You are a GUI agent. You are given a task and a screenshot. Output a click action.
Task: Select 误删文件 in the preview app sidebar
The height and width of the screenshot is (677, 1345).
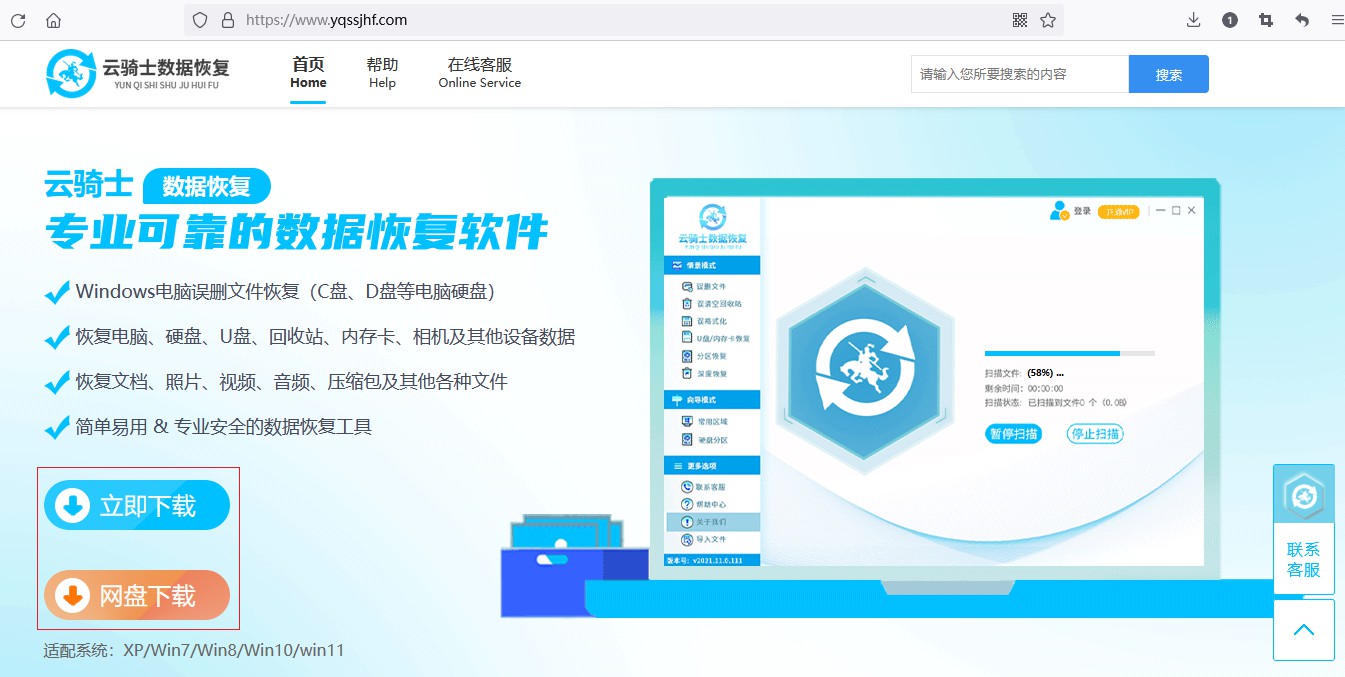coord(704,287)
